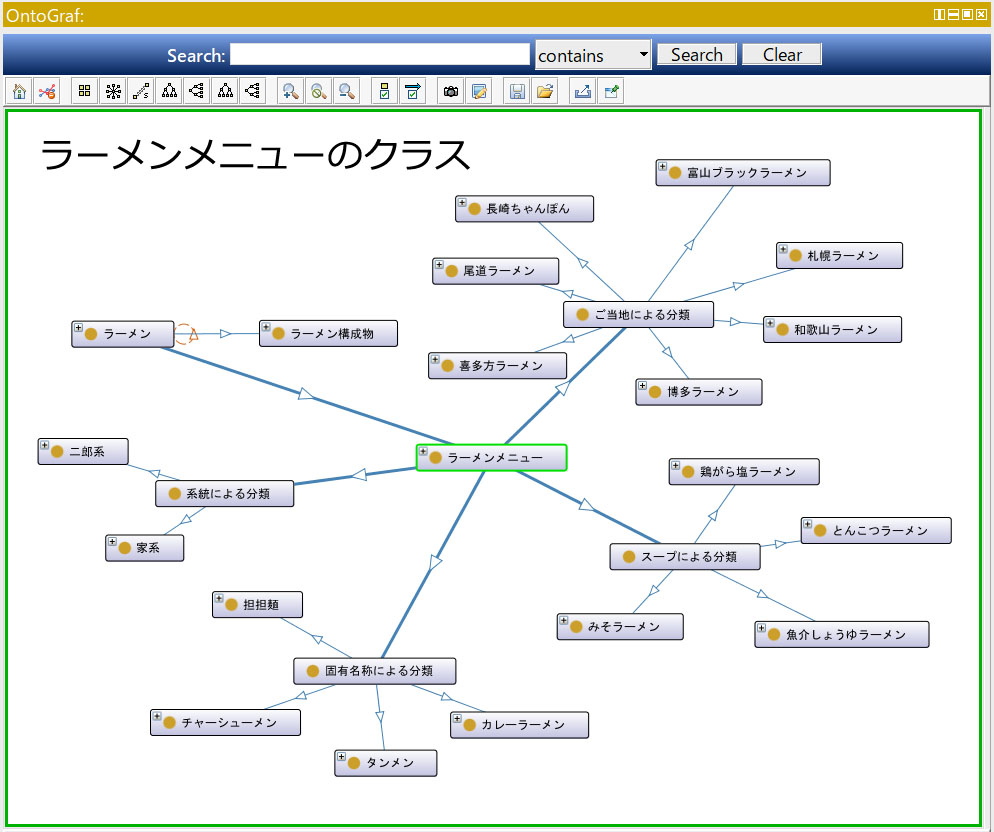Image resolution: width=994 pixels, height=832 pixels.
Task: Expand the 和歌山ラーメン node plus sign
Action: [770, 324]
